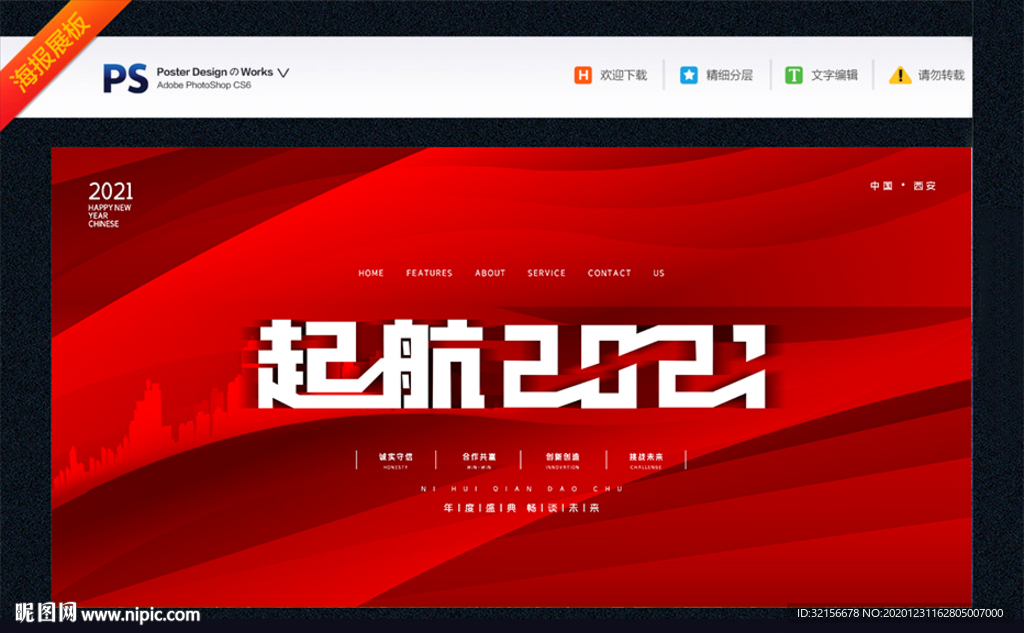Viewport: 1024px width, 633px height.
Task: Select ABOUT in the poster navigation
Action: [x=490, y=273]
